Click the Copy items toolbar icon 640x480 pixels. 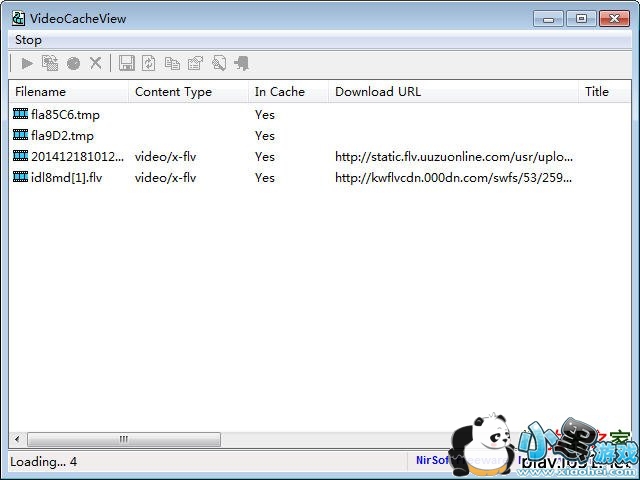[172, 64]
